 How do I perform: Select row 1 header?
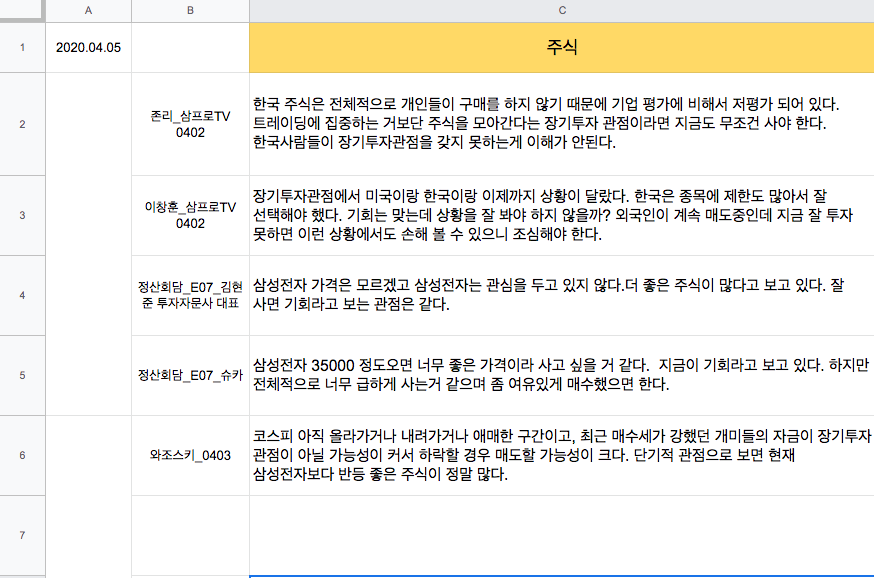(22, 47)
